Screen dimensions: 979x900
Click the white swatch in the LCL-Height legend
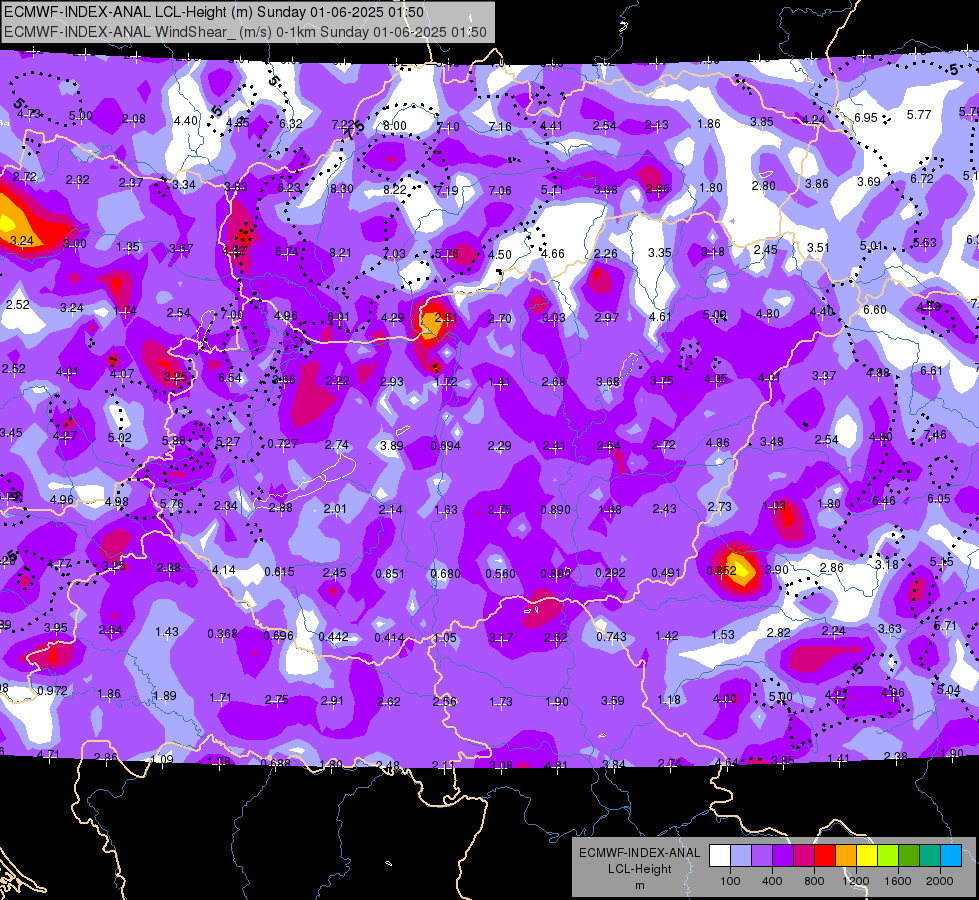coord(720,856)
